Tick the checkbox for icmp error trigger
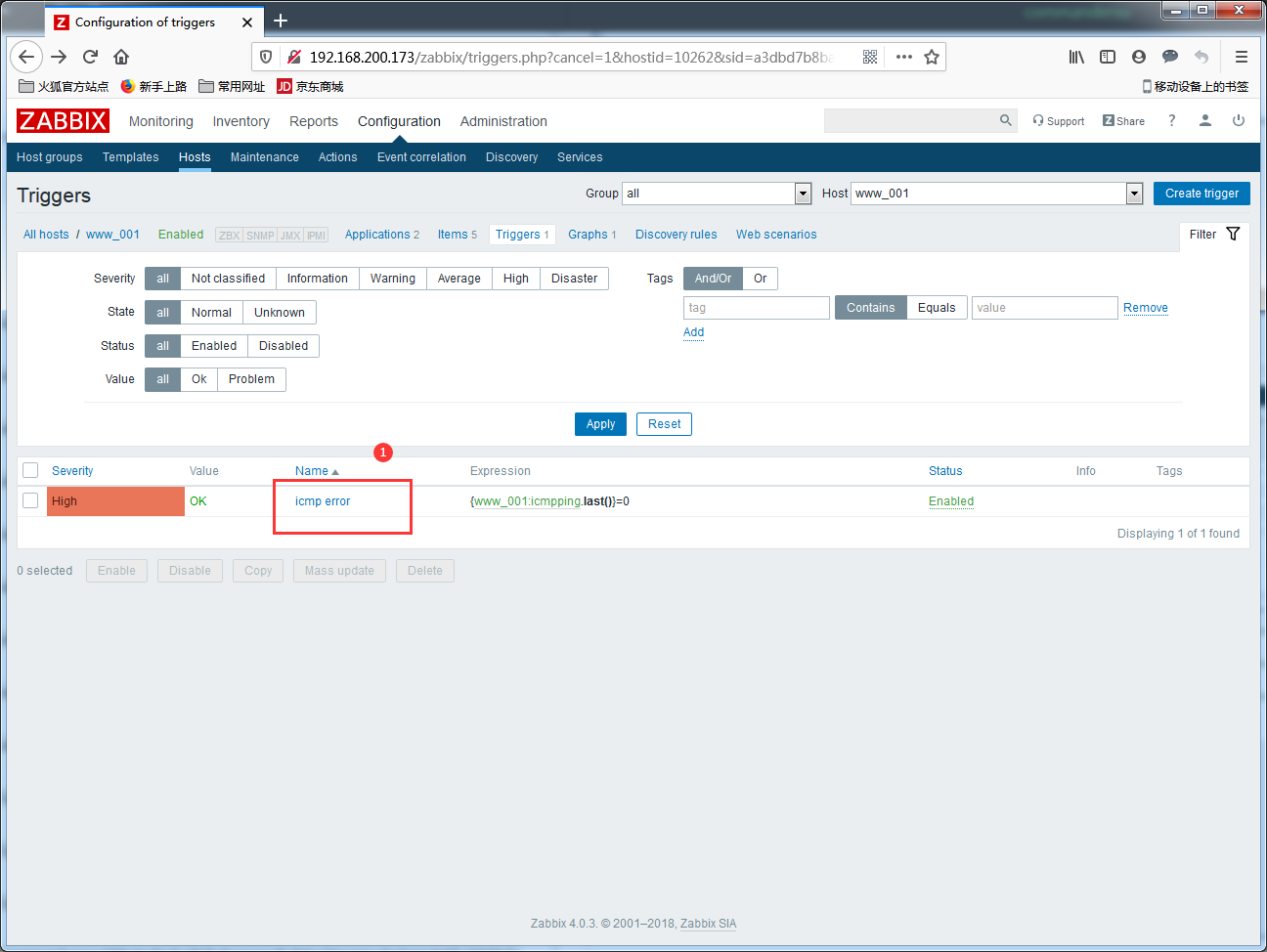Viewport: 1267px width, 952px height. (x=30, y=500)
